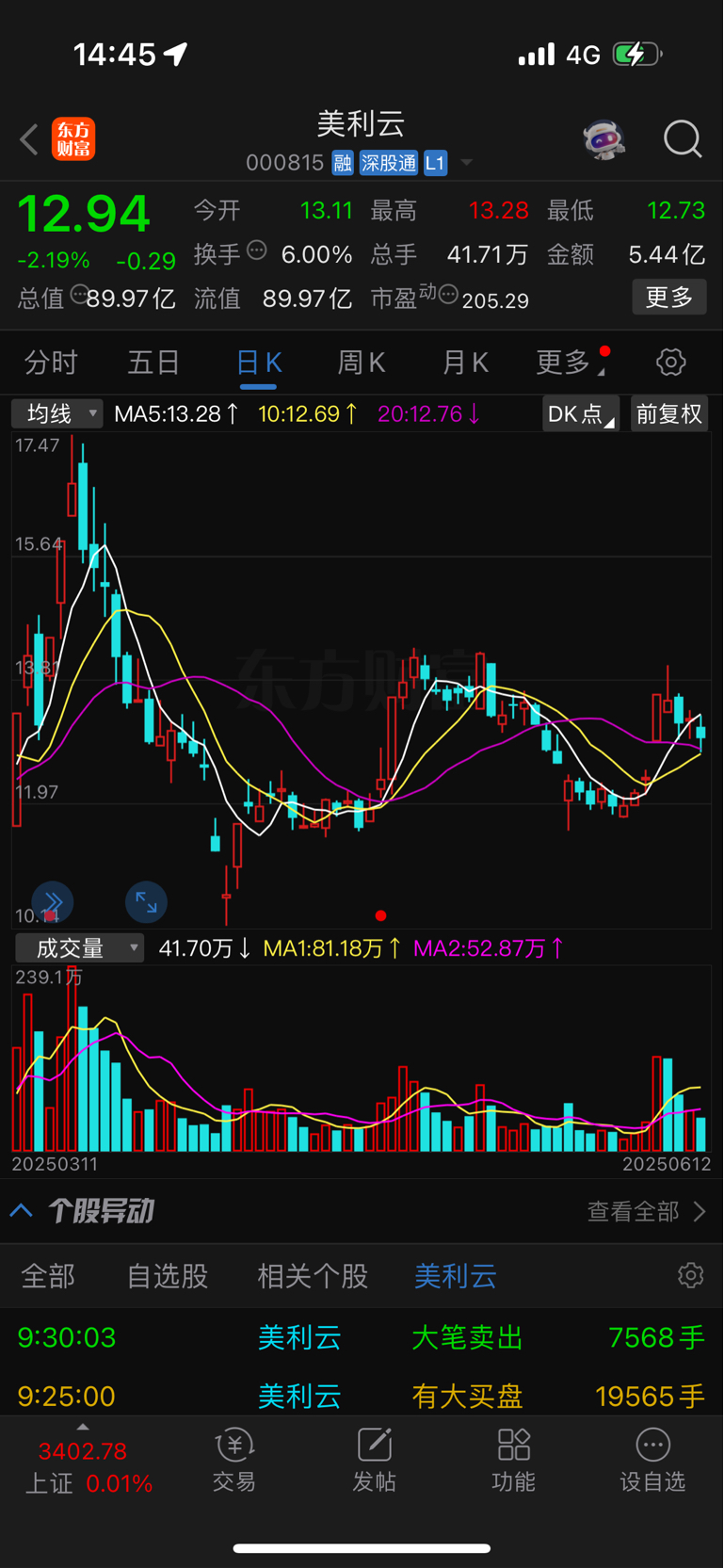Viewport: 724px width, 1568px height.
Task: Open the DK点 dropdown
Action: (581, 413)
